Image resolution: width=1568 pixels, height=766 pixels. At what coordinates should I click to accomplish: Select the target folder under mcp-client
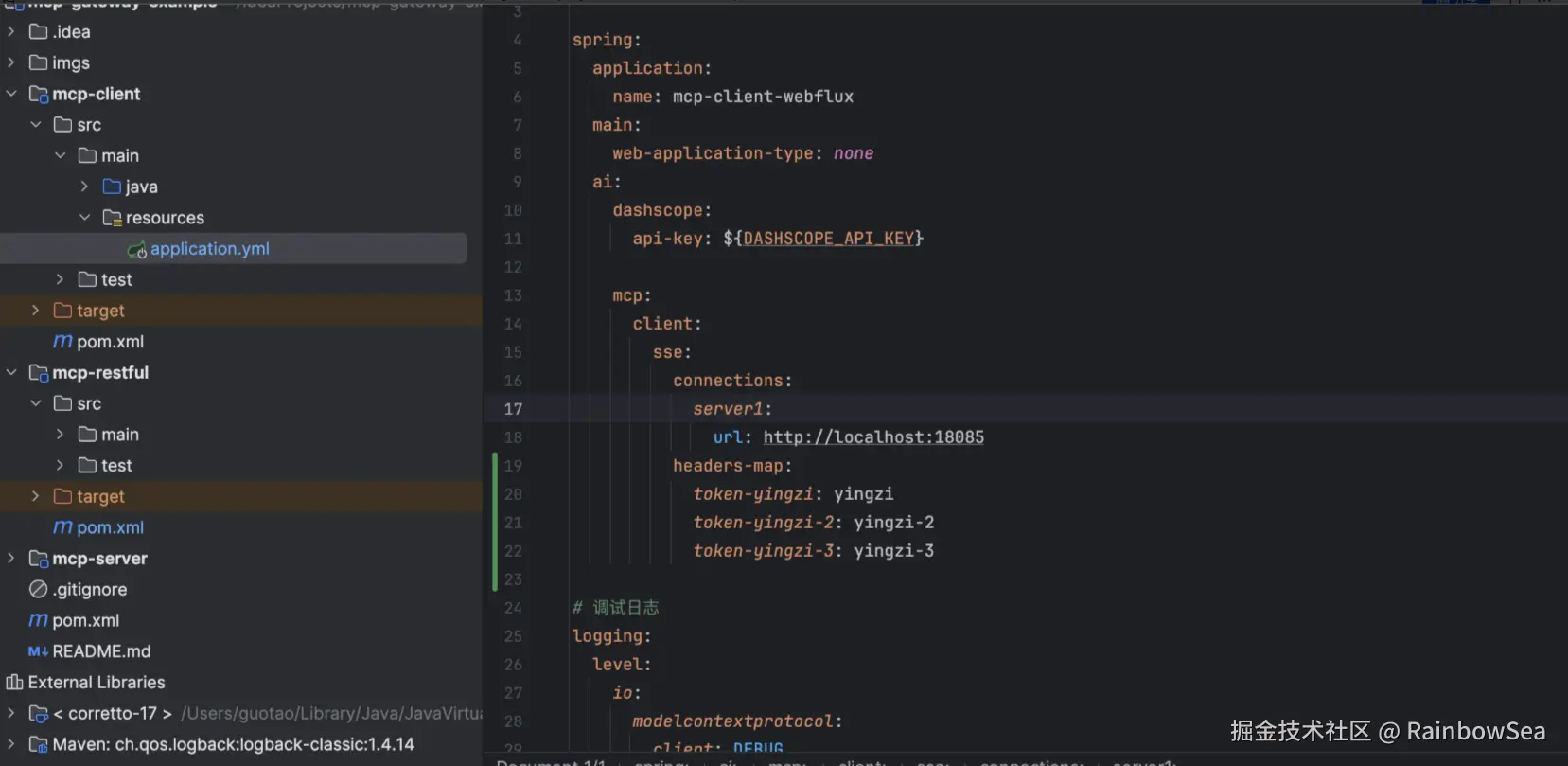click(x=100, y=311)
